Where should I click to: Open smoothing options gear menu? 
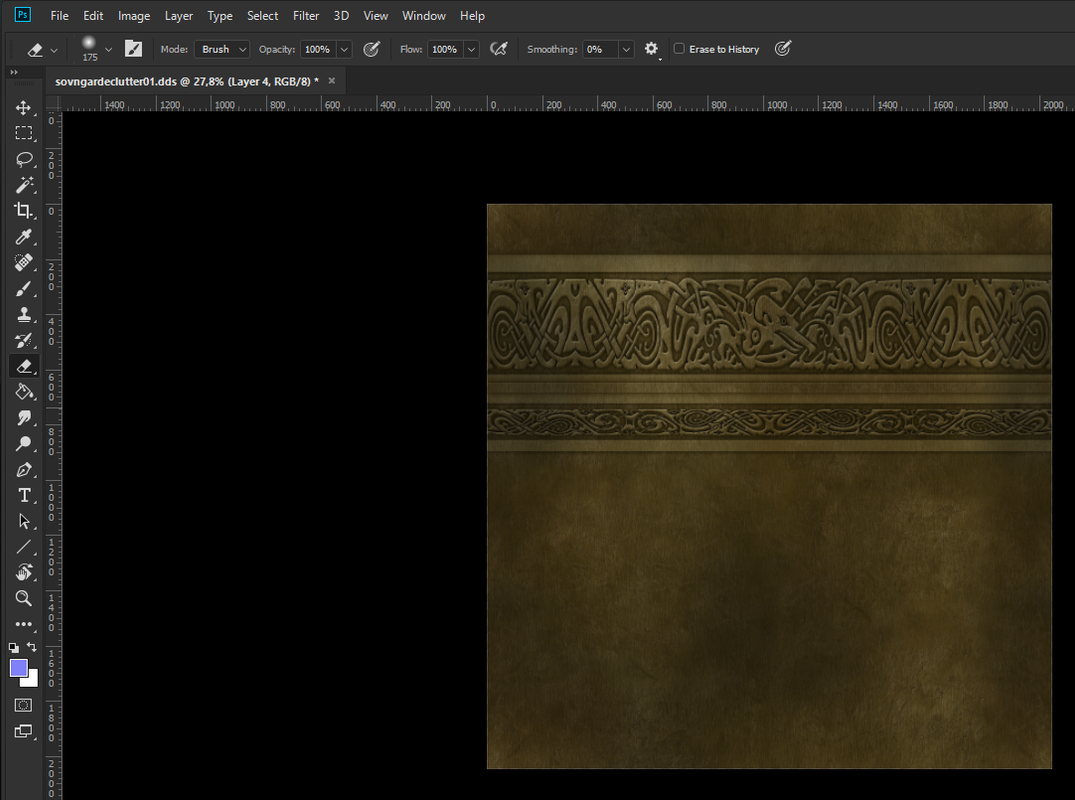click(651, 49)
